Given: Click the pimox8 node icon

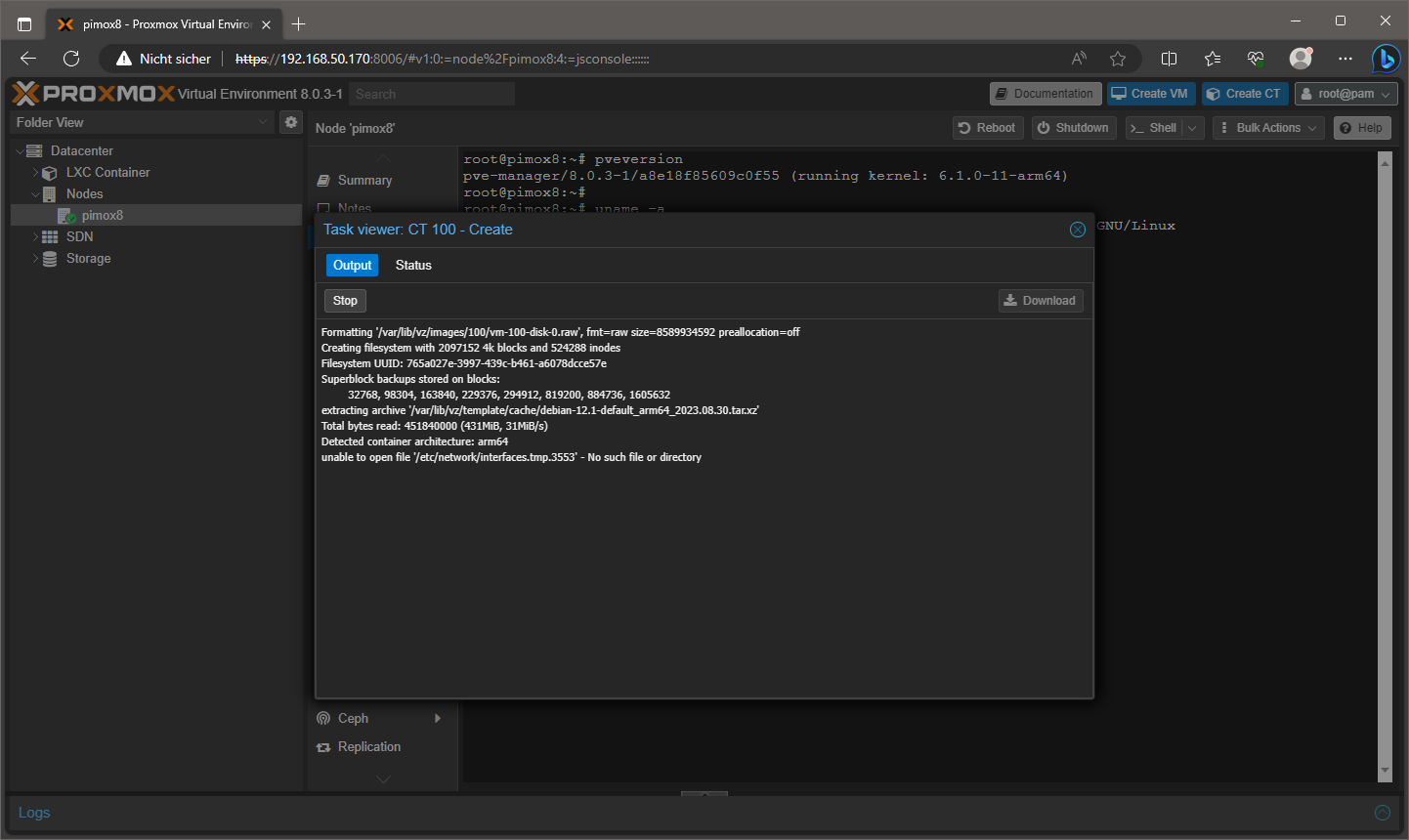Looking at the screenshot, I should click(66, 216).
